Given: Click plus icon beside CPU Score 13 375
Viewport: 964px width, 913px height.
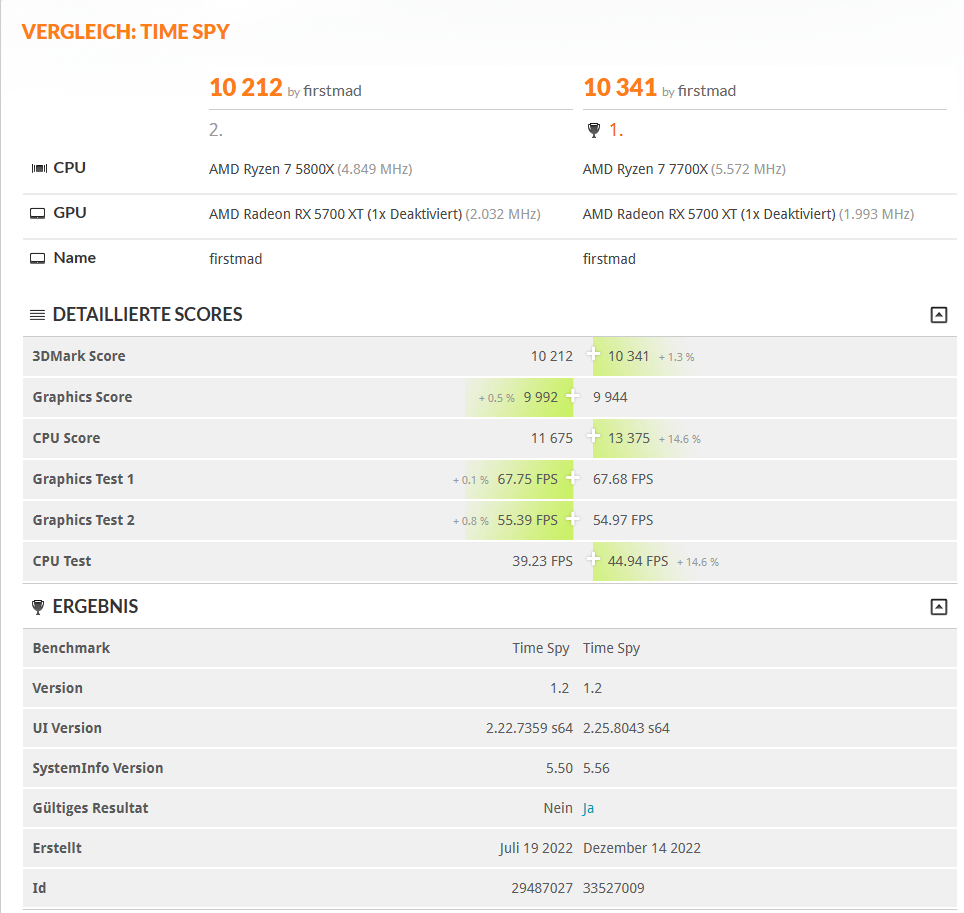Looking at the screenshot, I should click(x=593, y=435).
